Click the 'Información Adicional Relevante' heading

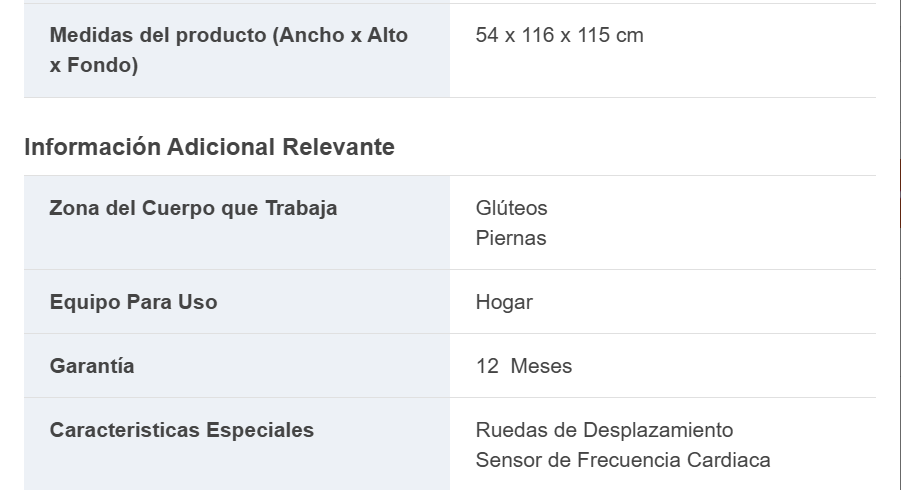click(x=209, y=147)
